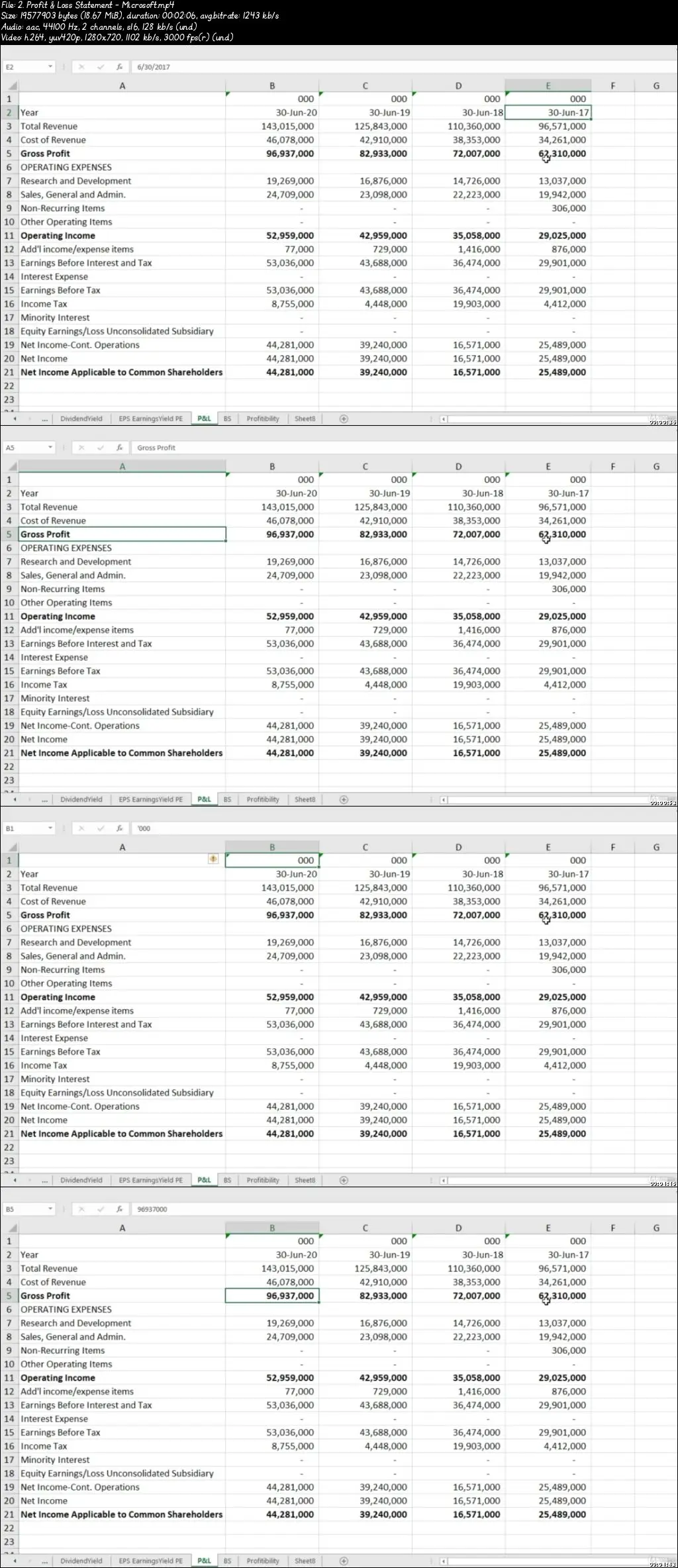This screenshot has width=678, height=1568.
Task: Add new sheet with plus icon, B1 frame
Action: 344,1180
